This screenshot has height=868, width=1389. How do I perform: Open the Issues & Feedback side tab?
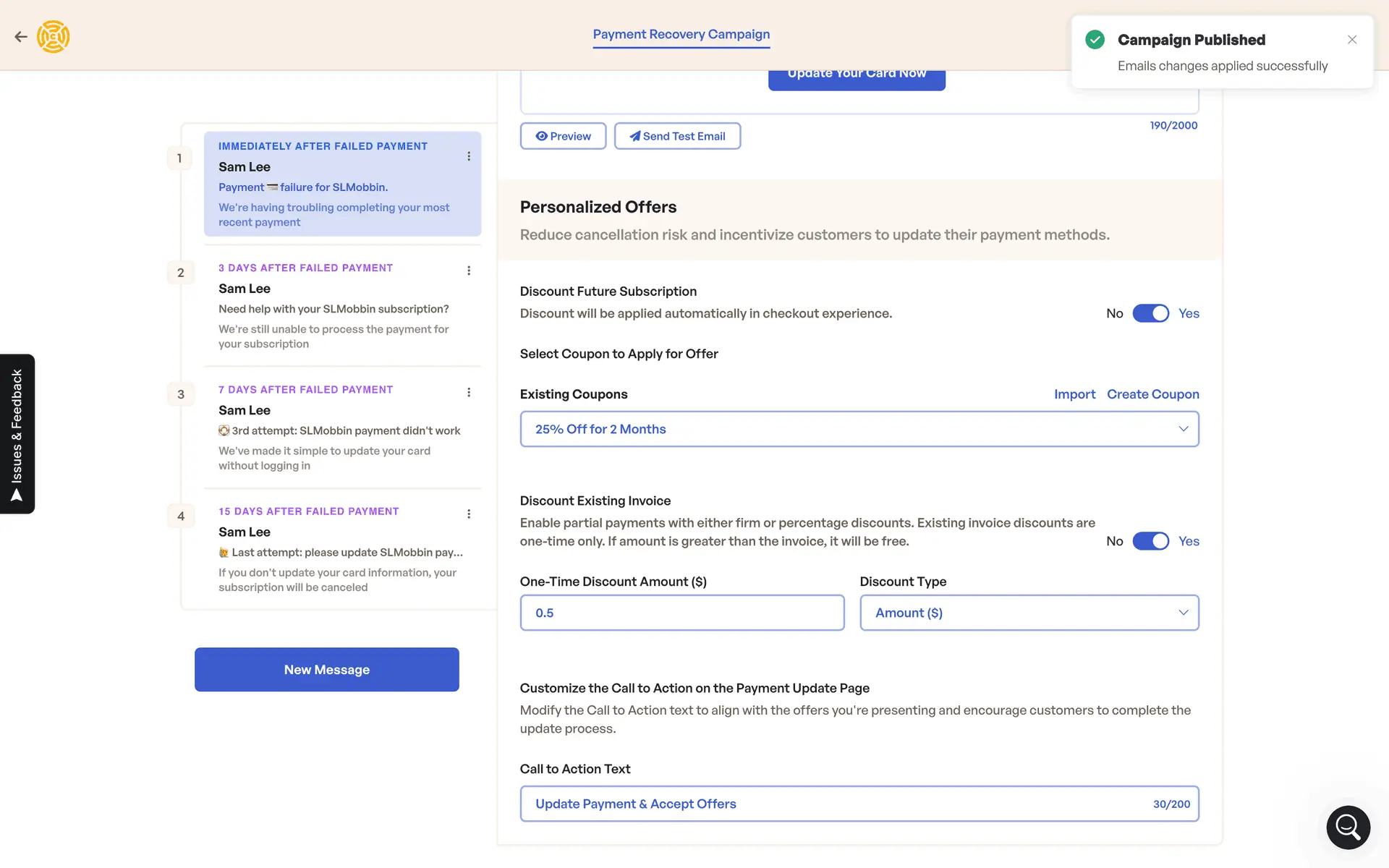pyautogui.click(x=17, y=434)
